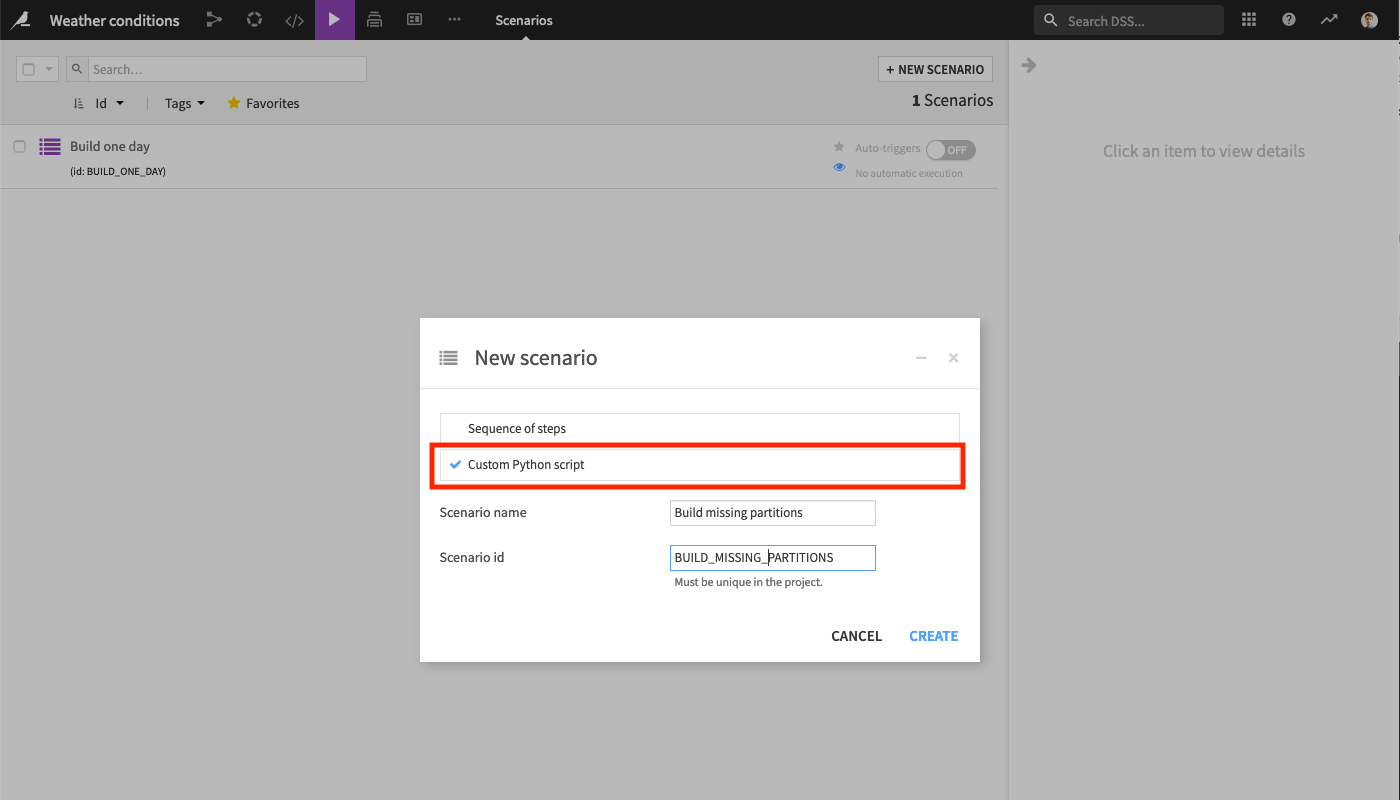Open the more options ellipsis menu

pos(454,20)
